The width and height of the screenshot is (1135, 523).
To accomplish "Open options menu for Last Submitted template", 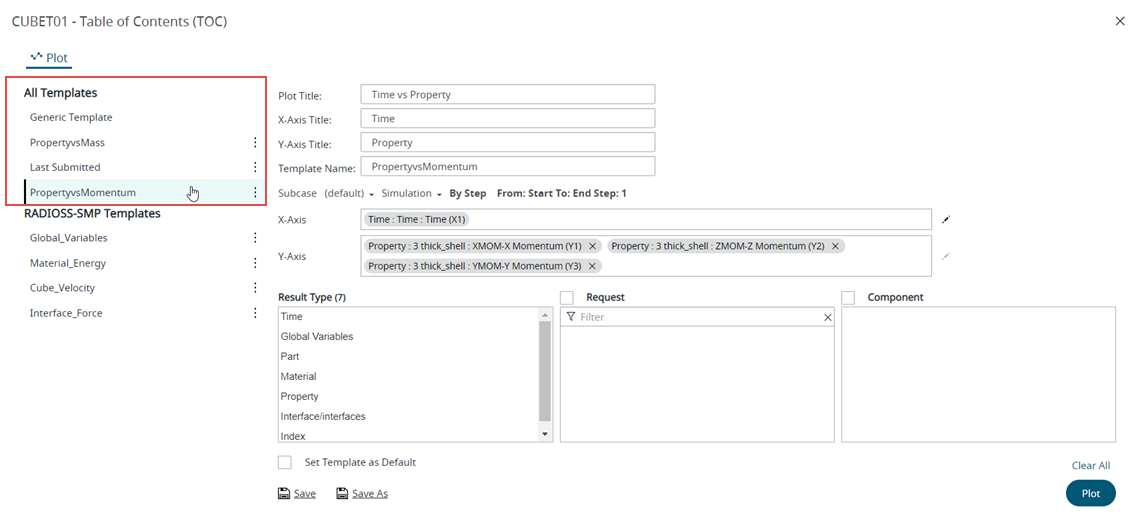I will [x=255, y=168].
